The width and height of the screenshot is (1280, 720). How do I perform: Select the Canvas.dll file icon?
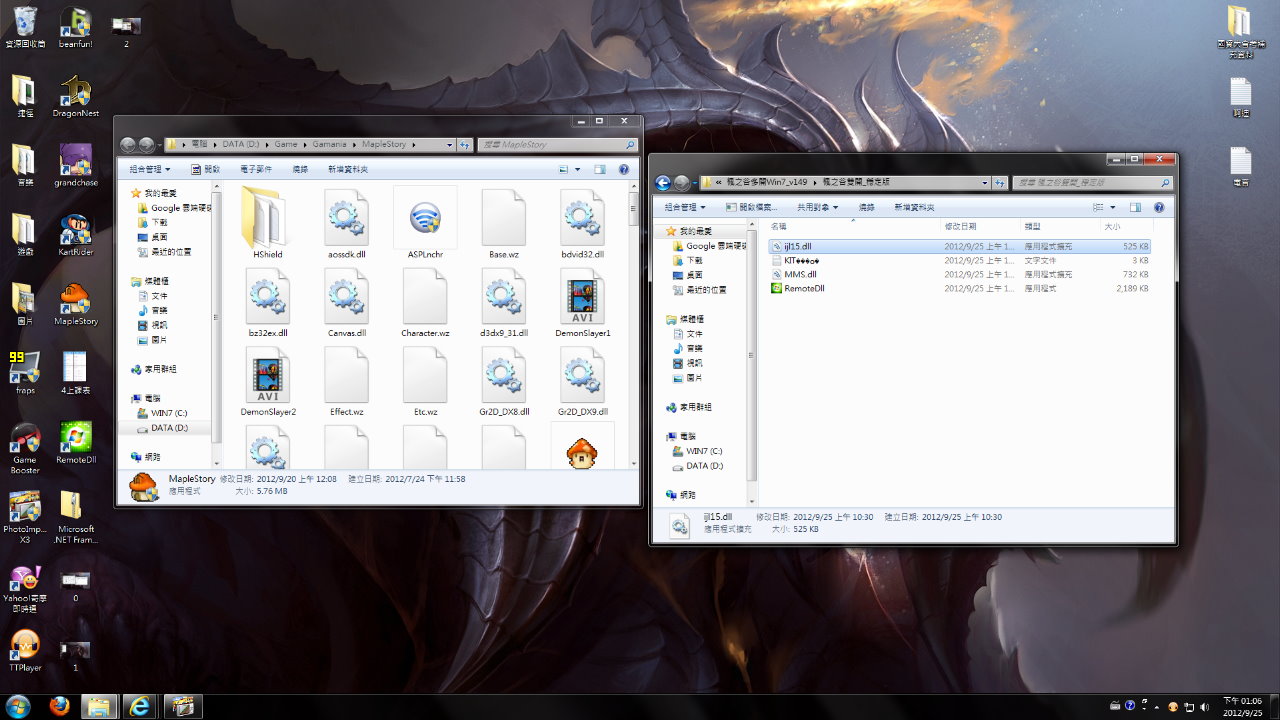click(x=347, y=302)
